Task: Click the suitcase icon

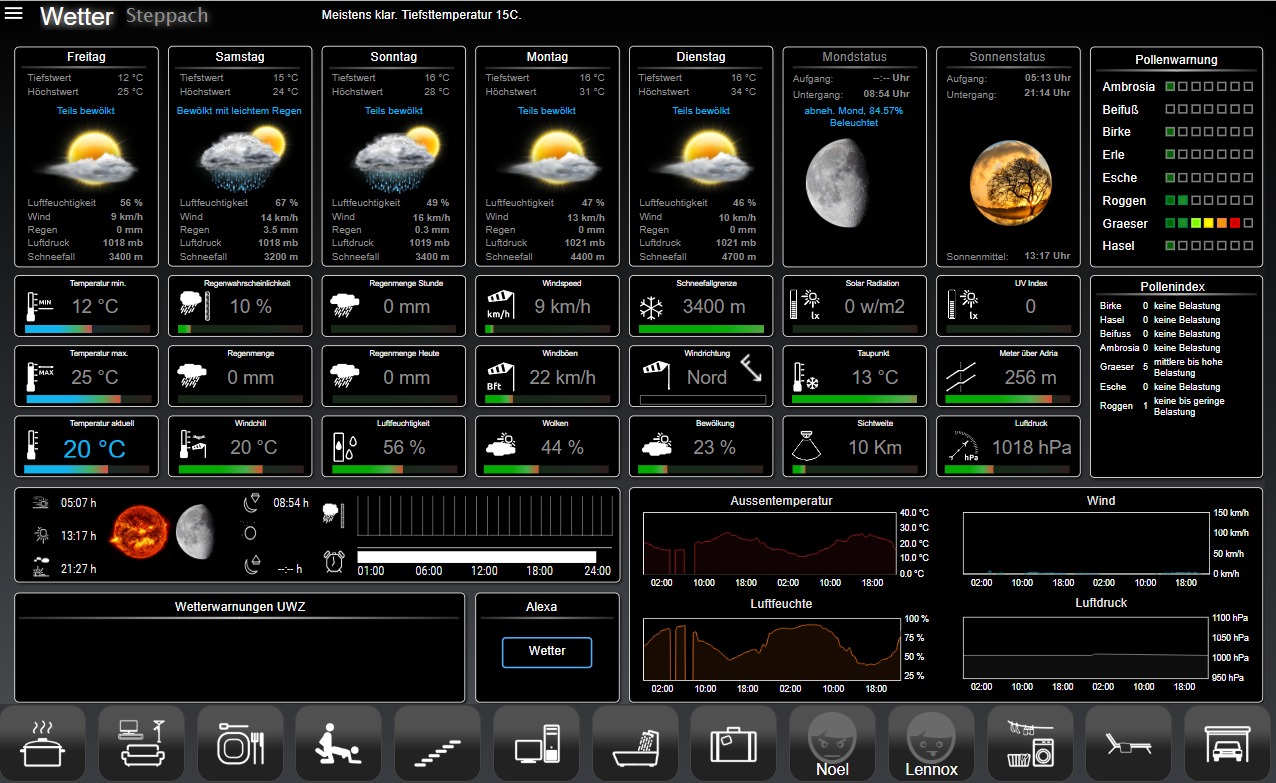Action: (734, 743)
